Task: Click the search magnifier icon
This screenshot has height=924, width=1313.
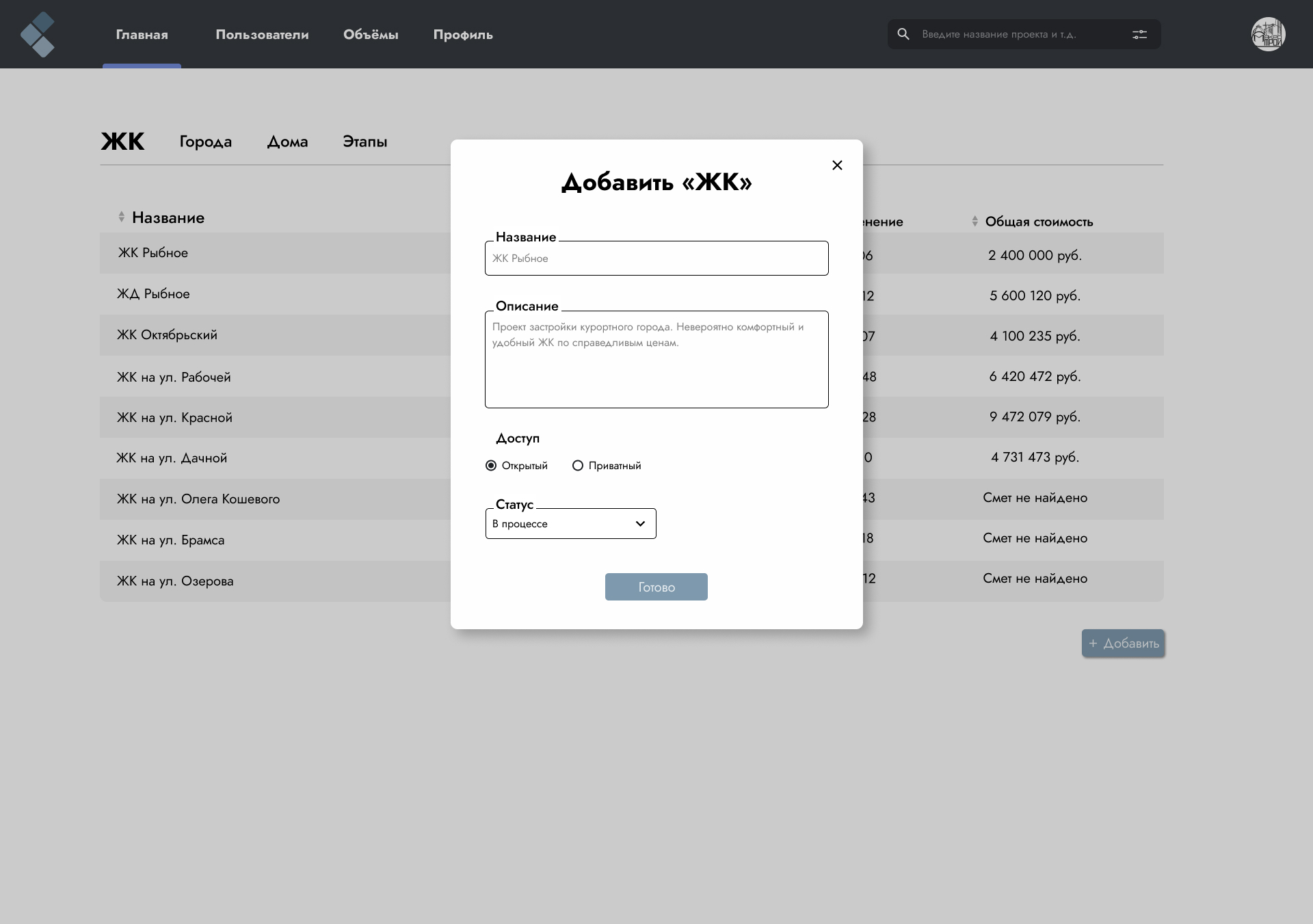Action: click(903, 34)
